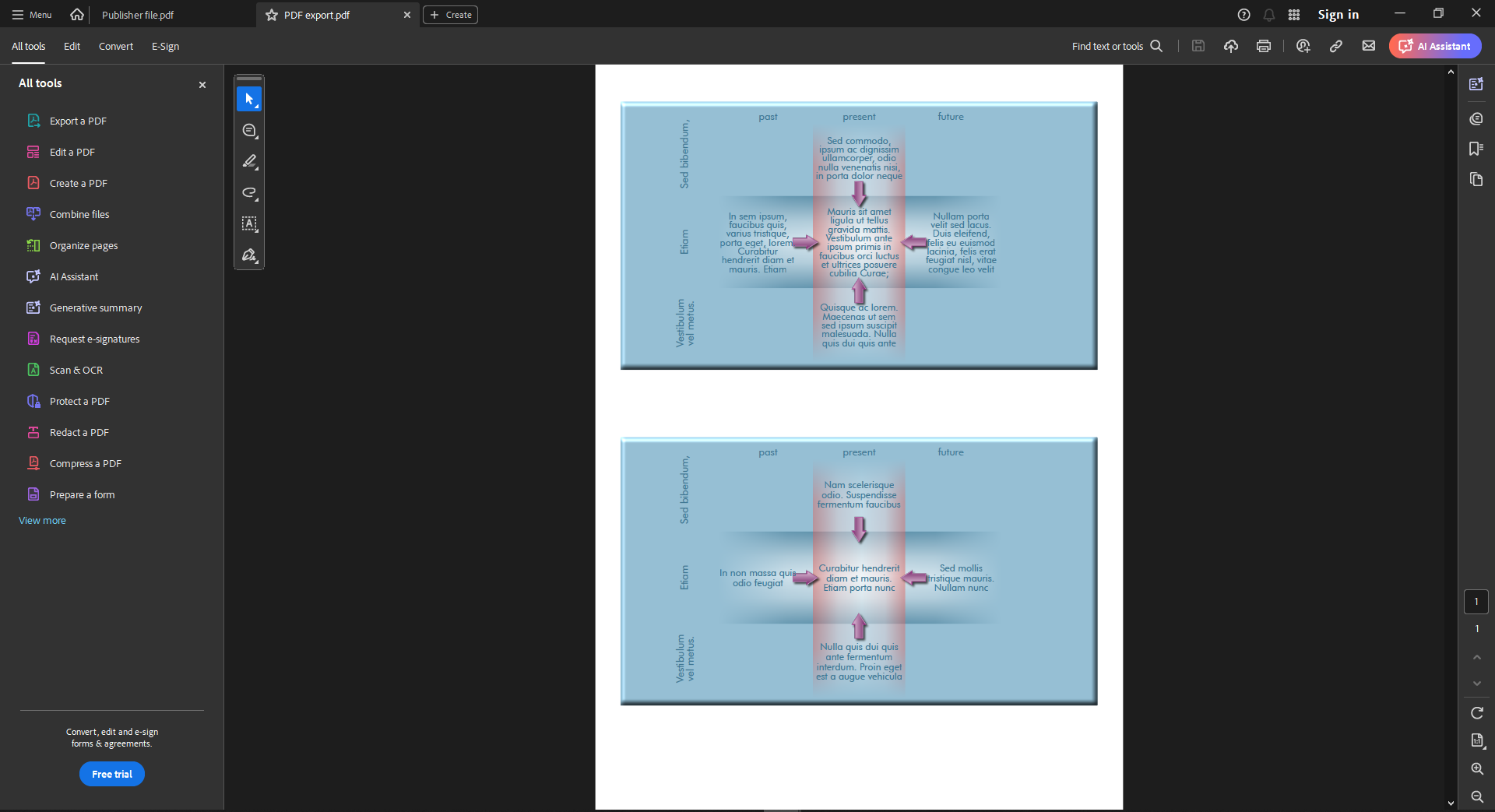This screenshot has height=812, width=1495.
Task: Click the print icon
Action: point(1264,46)
